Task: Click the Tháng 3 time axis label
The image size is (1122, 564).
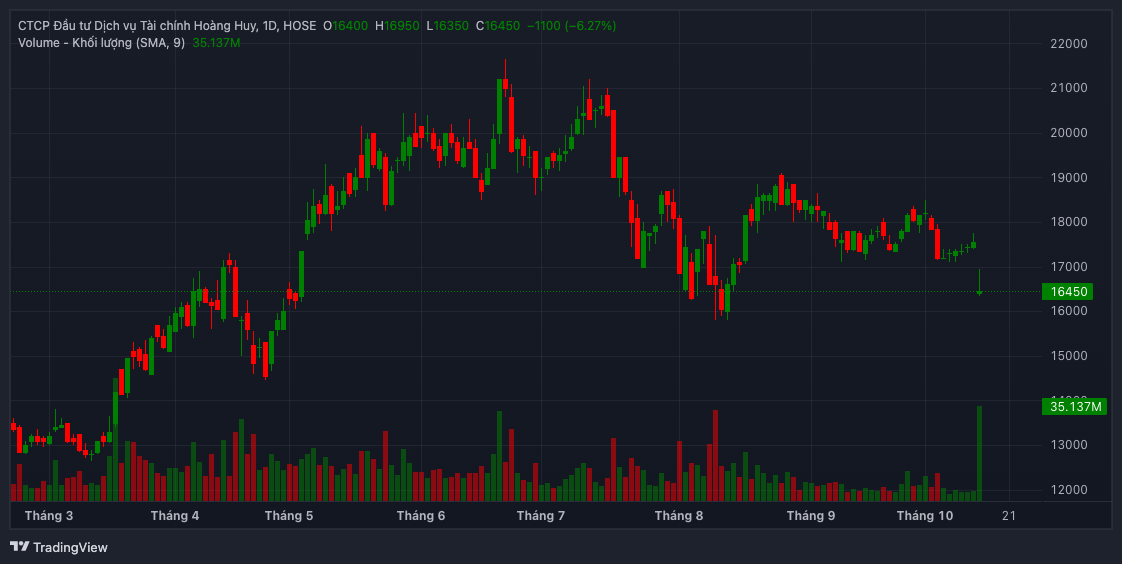Action: point(49,516)
